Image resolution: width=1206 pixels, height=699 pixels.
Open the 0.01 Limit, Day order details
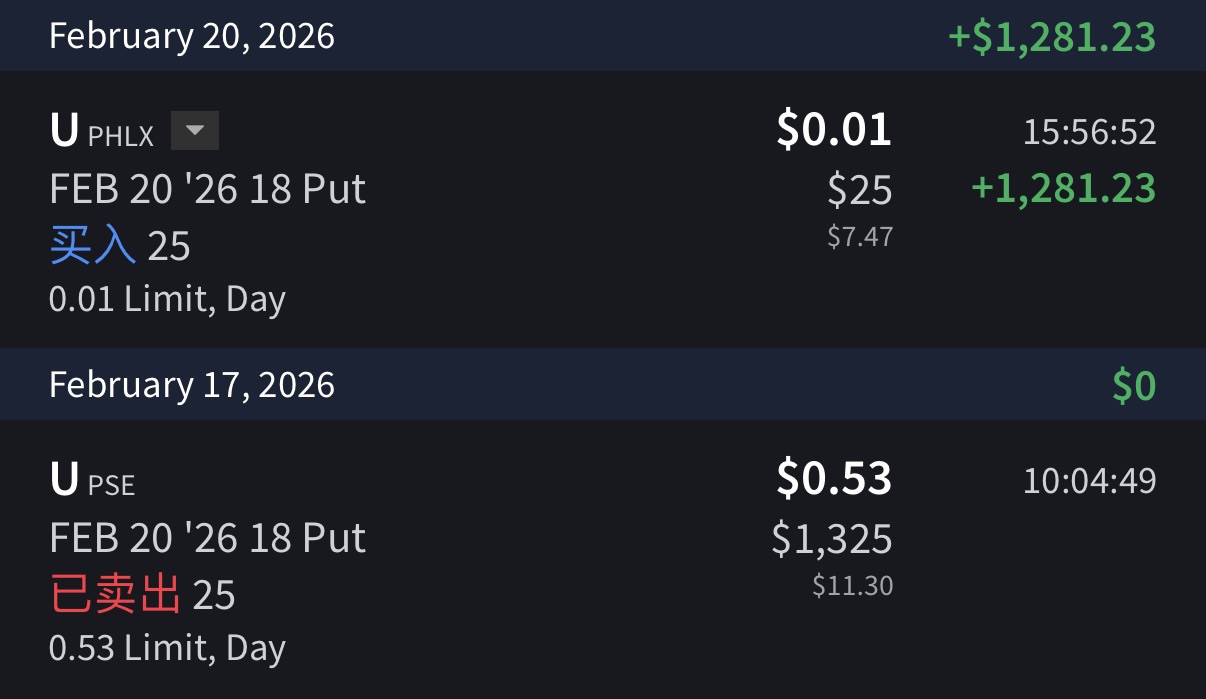[x=167, y=299]
